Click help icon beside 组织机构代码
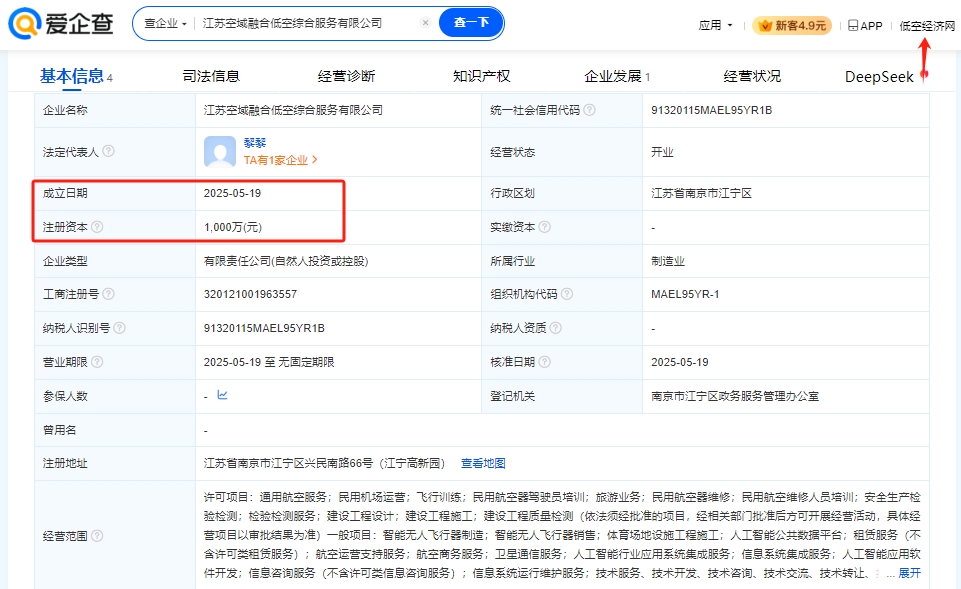 click(567, 294)
